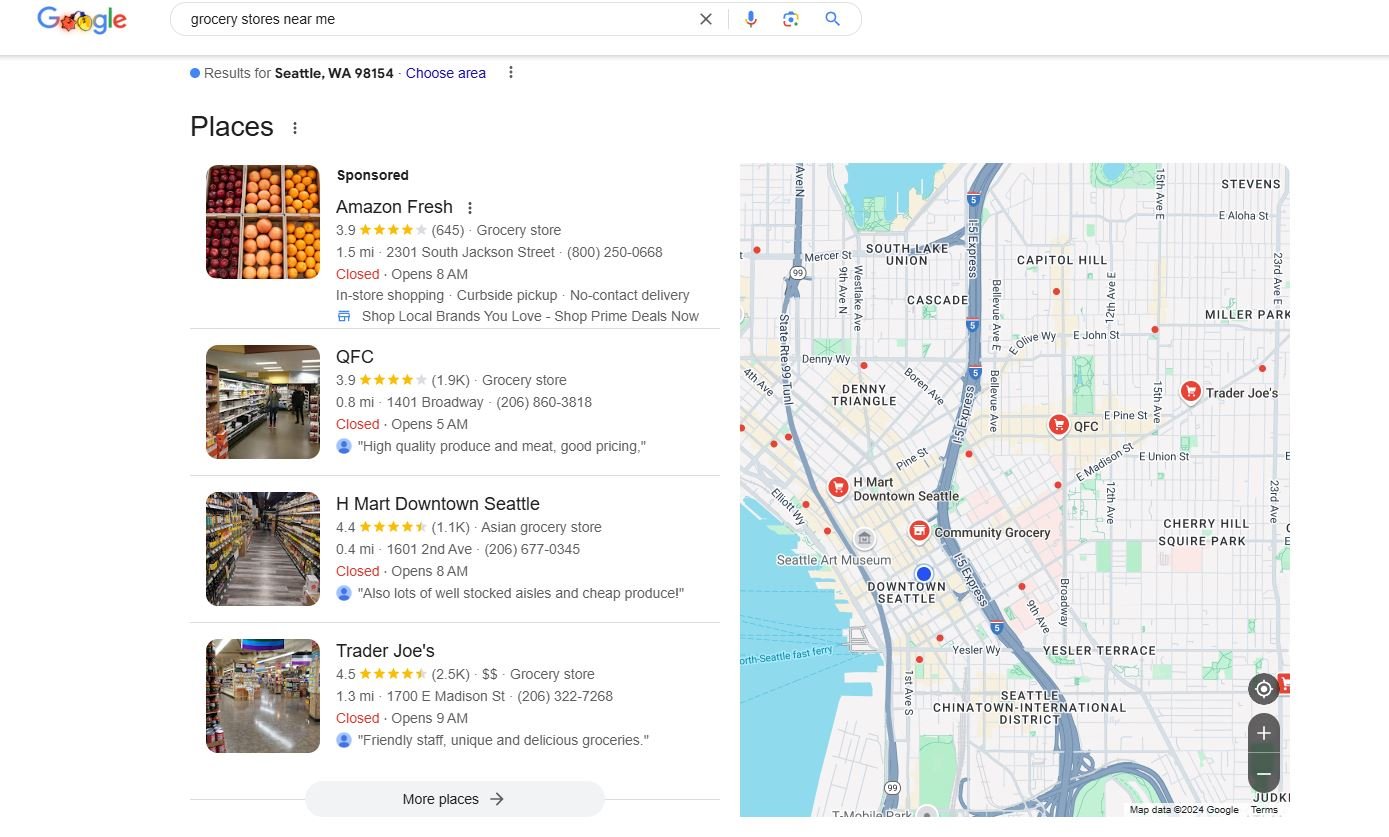Select the H Mart map pin
This screenshot has width=1389, height=837.
pos(838,487)
